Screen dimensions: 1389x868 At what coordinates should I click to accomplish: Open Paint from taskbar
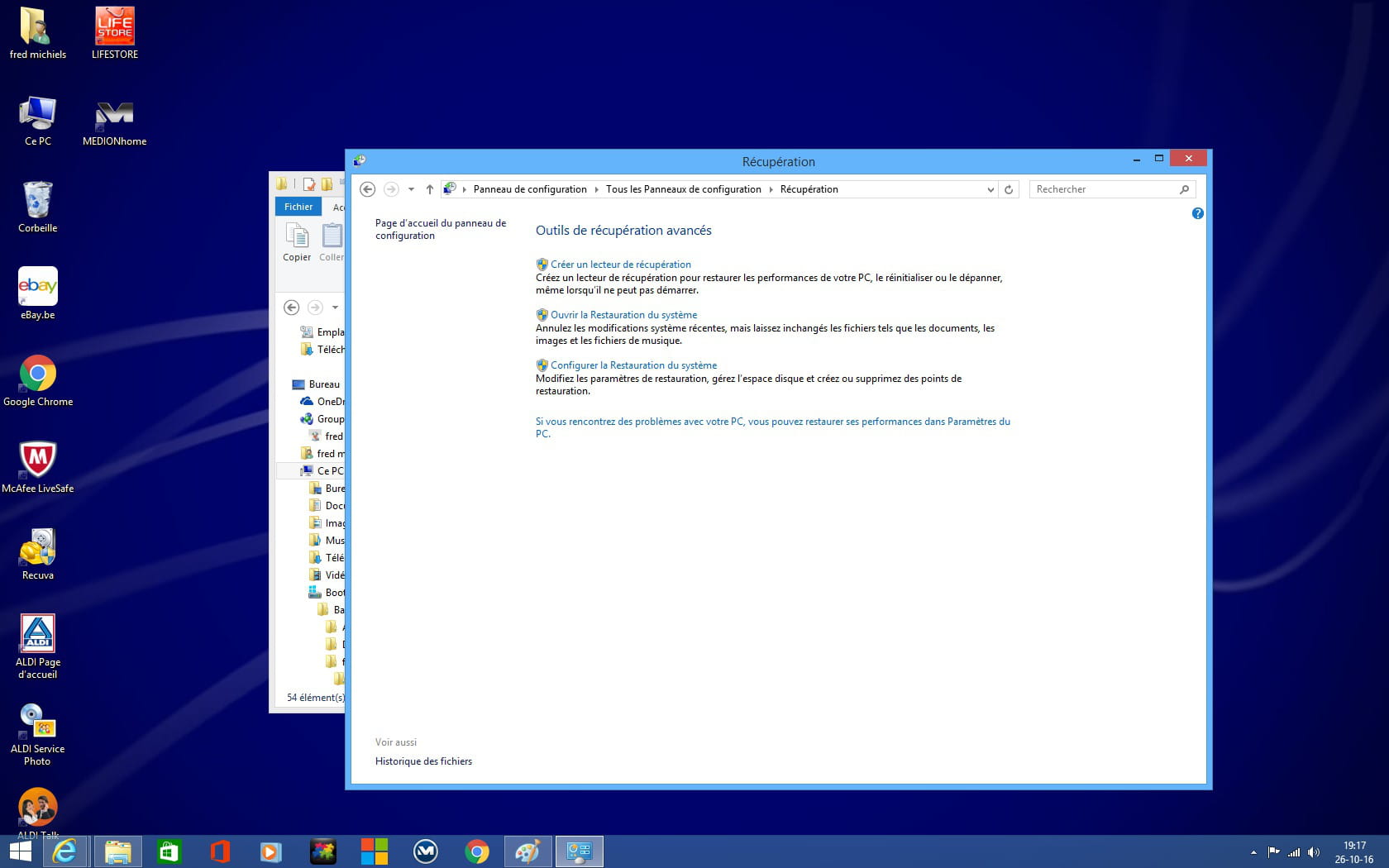[527, 851]
